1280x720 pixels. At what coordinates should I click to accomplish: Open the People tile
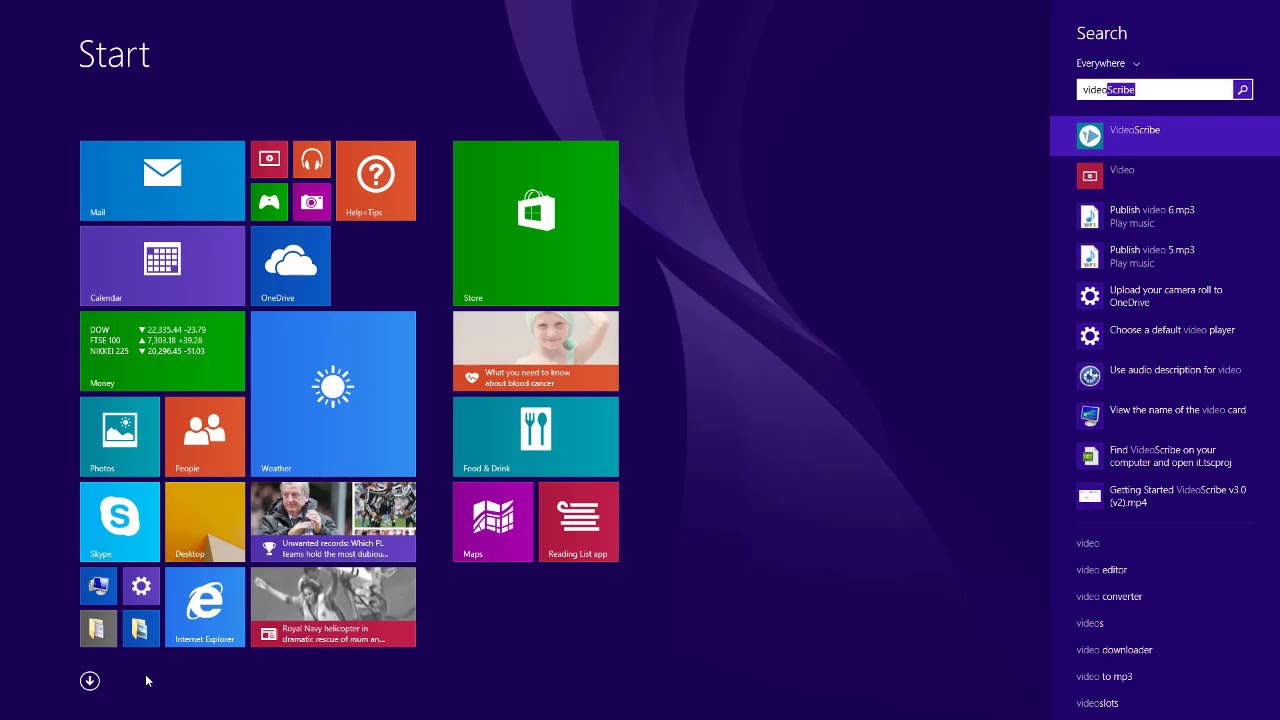point(205,437)
